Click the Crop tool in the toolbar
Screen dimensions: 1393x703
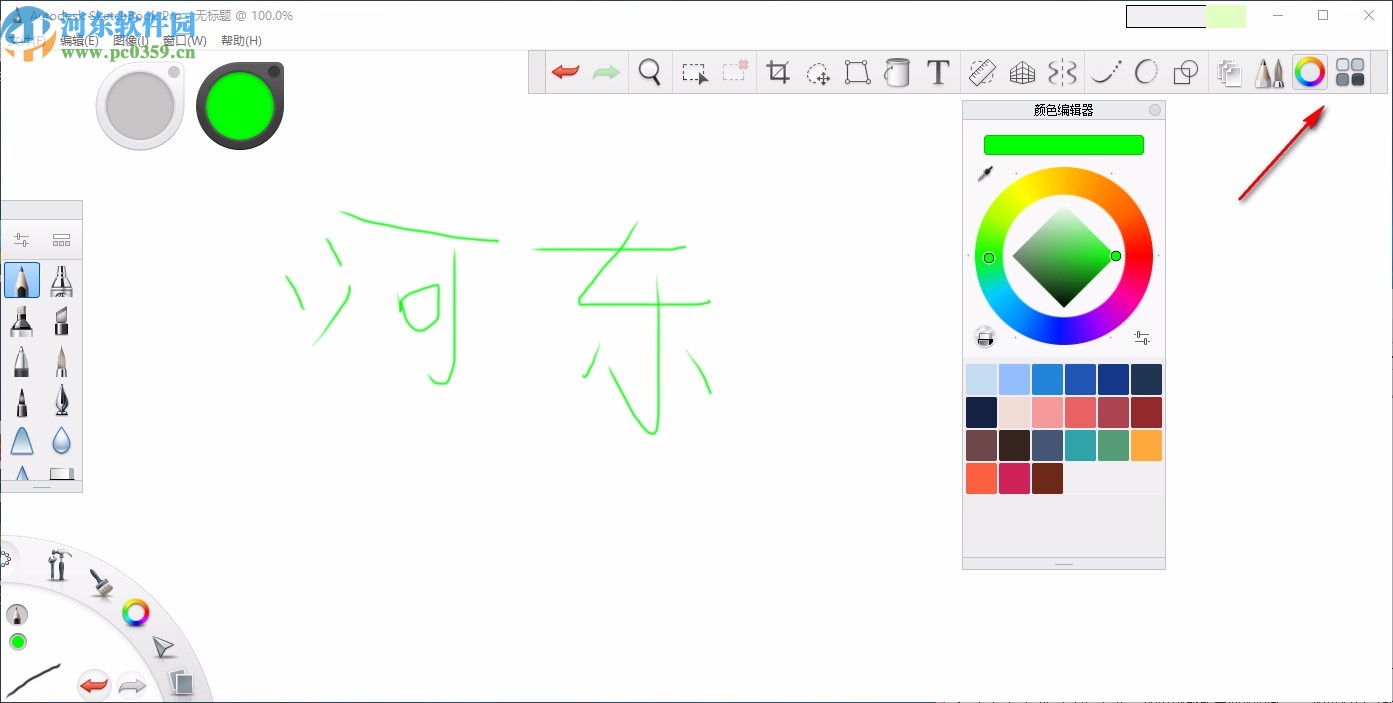pos(777,71)
